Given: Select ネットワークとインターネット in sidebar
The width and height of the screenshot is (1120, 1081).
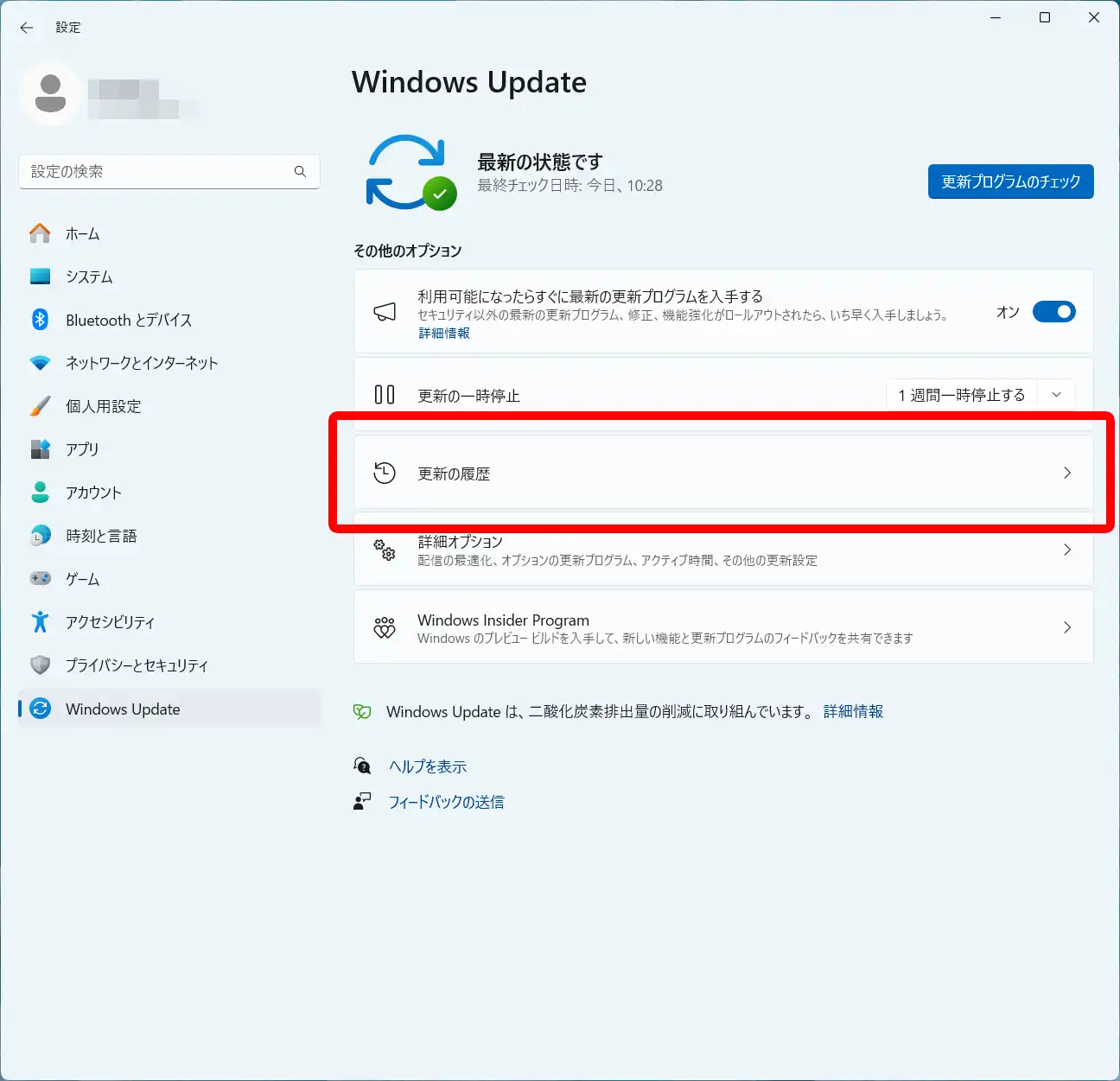Looking at the screenshot, I should click(x=169, y=363).
